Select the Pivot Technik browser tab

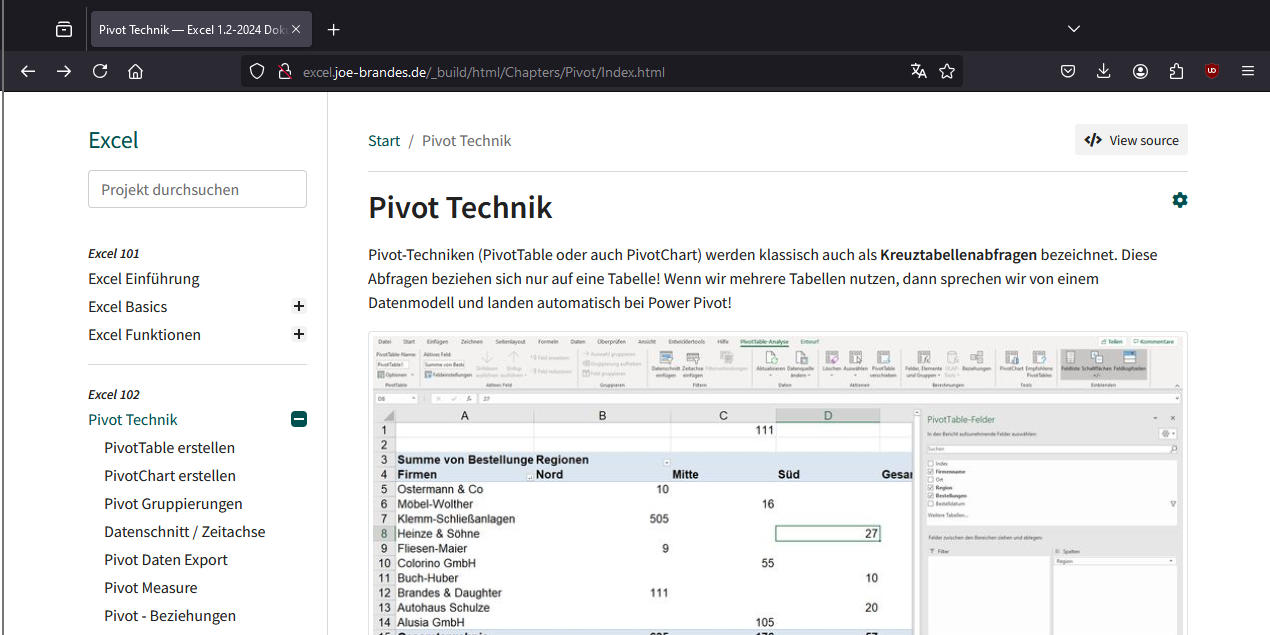[x=200, y=29]
